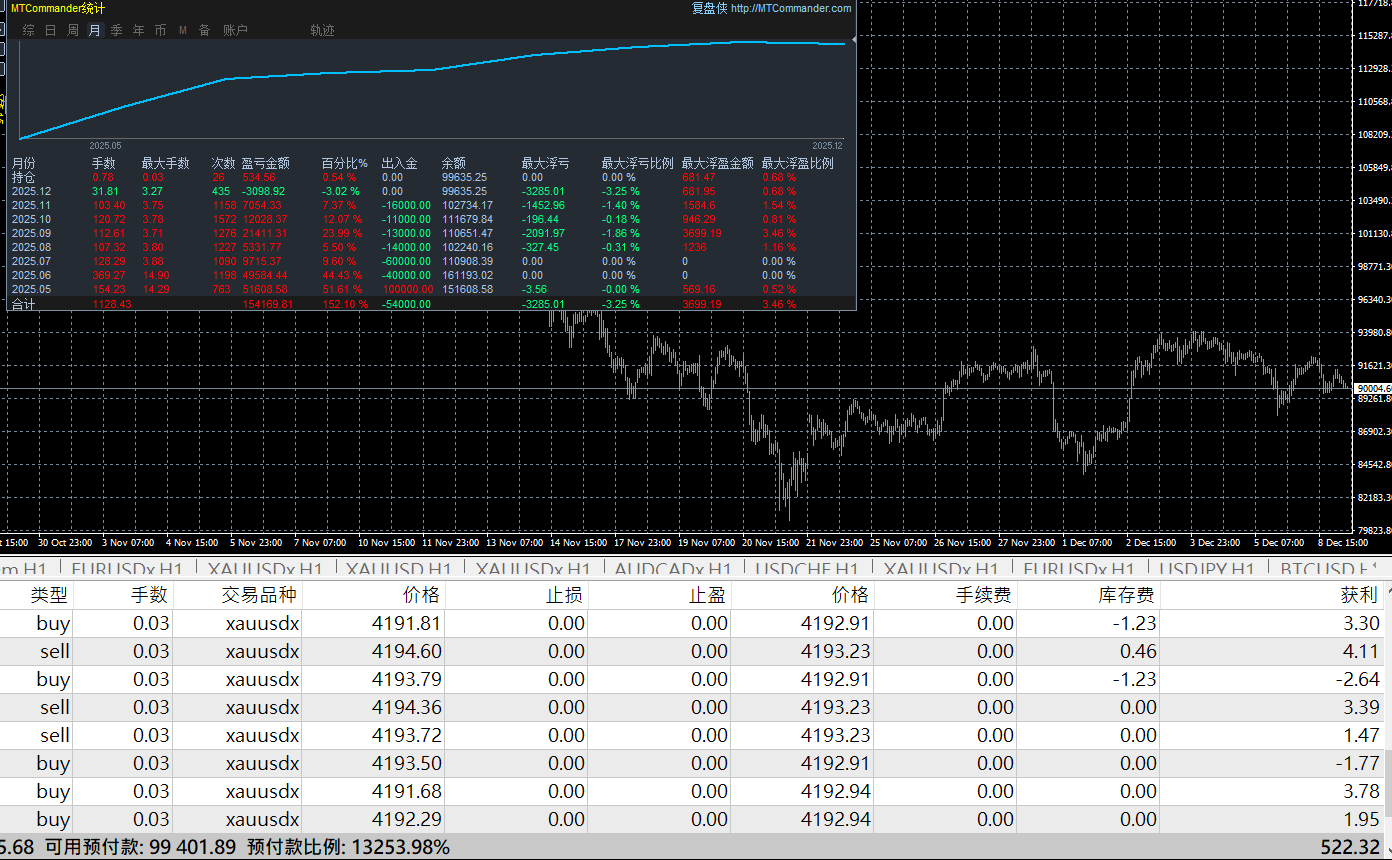Open the USDCHF H1 chart tab
This screenshot has width=1392, height=860.
click(806, 569)
